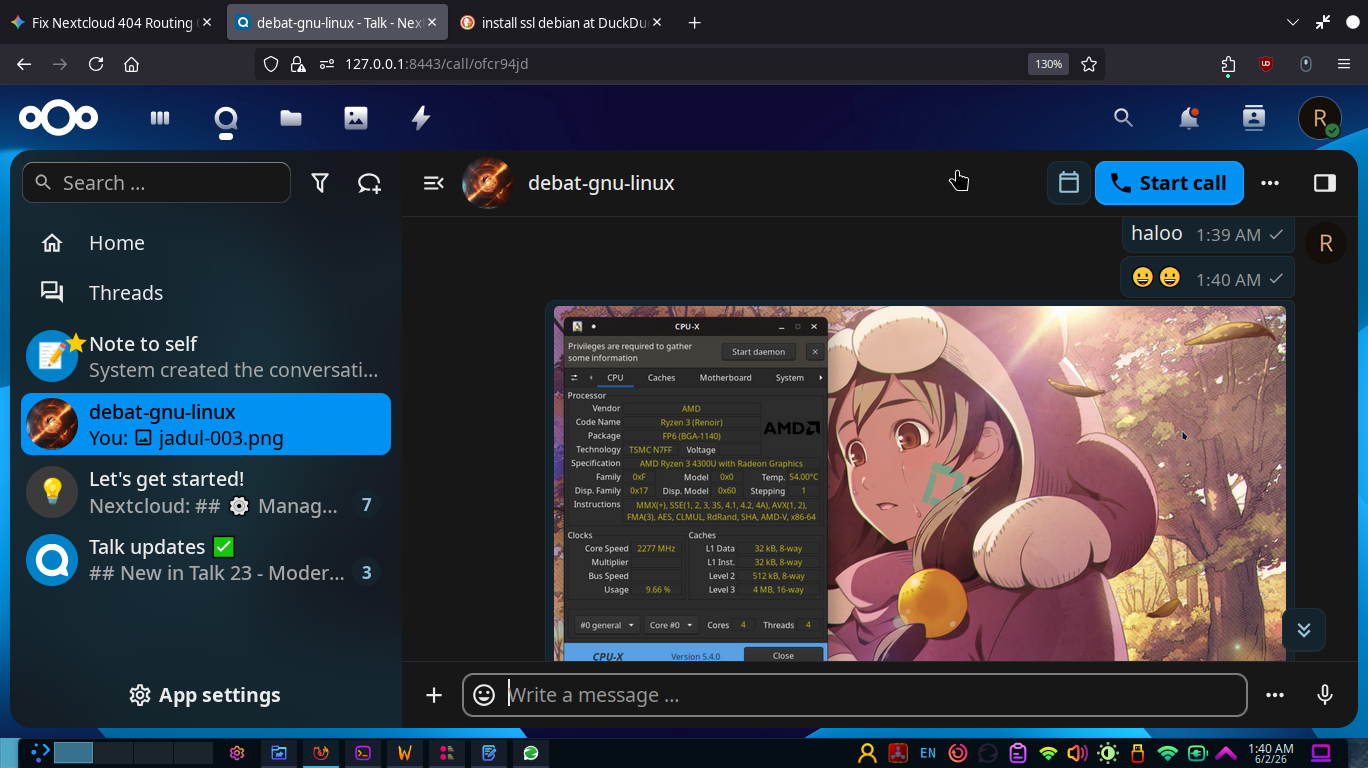The height and width of the screenshot is (768, 1368).
Task: Open App settings in Talk sidebar
Action: tap(206, 695)
